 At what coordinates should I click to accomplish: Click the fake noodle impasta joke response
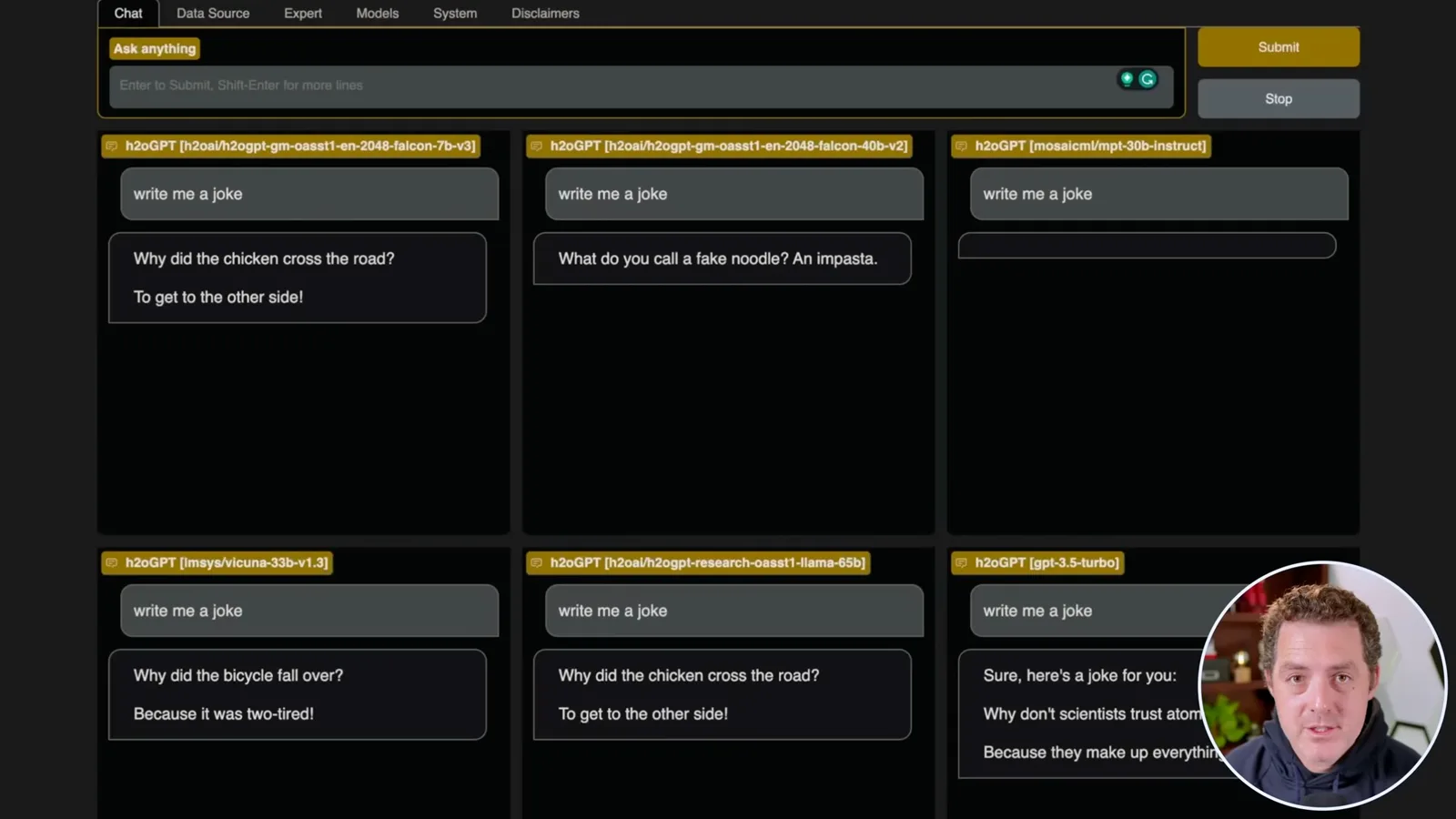[723, 258]
